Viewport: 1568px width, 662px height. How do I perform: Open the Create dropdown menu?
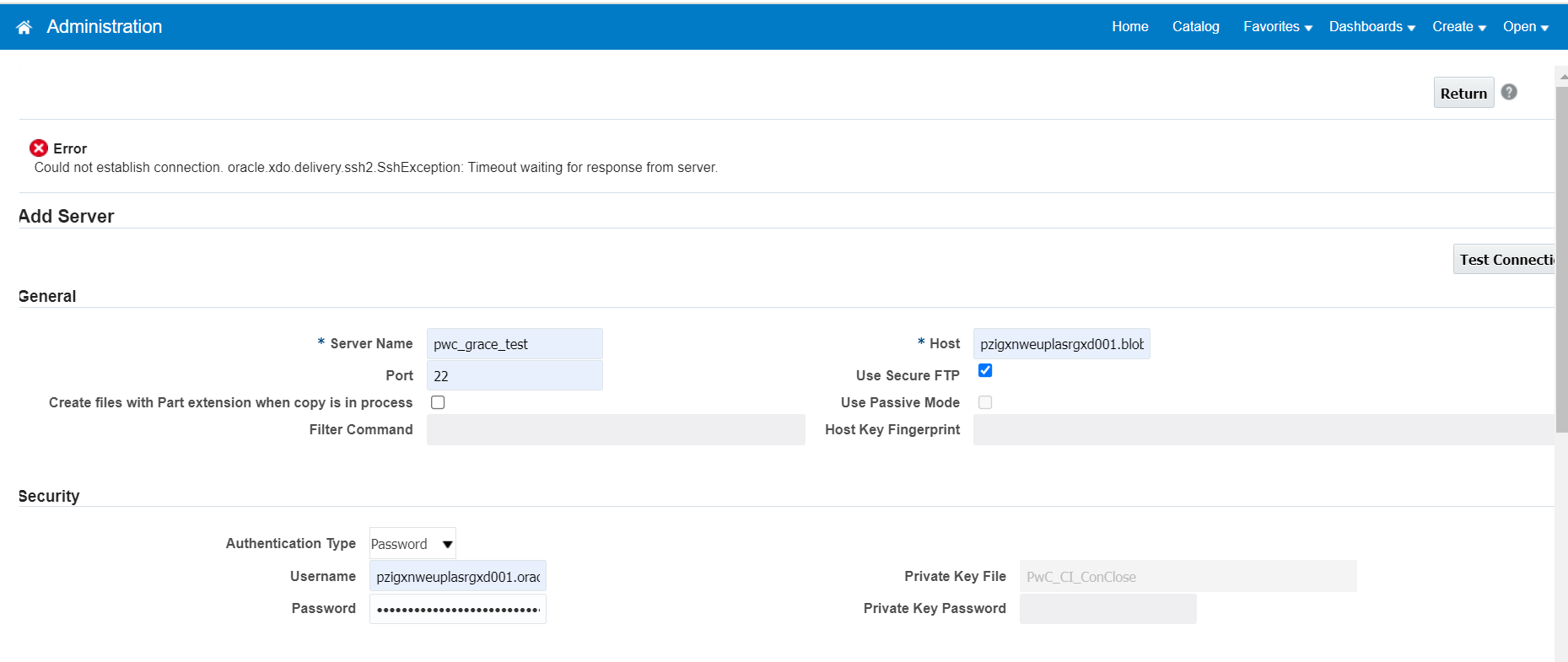click(x=1458, y=27)
